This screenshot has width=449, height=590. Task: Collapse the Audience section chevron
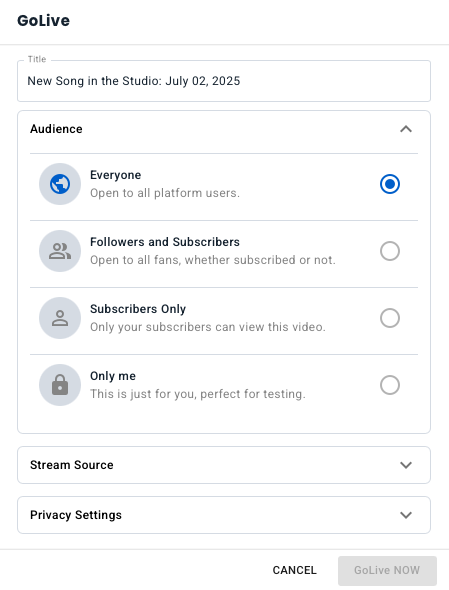tap(406, 129)
